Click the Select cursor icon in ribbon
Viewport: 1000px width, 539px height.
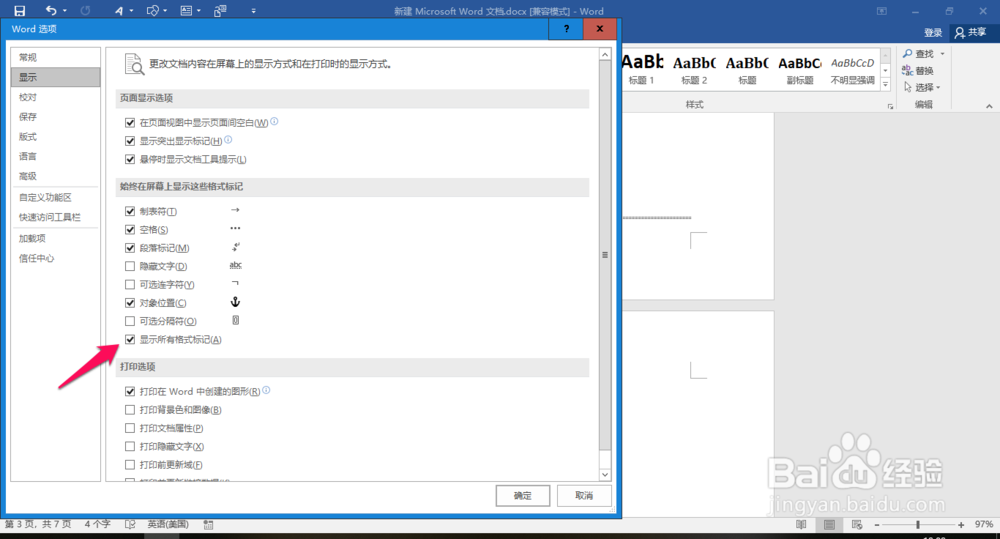tap(908, 87)
